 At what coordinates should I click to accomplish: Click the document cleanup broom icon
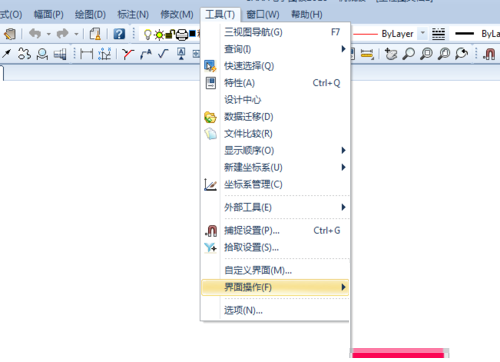95,34
